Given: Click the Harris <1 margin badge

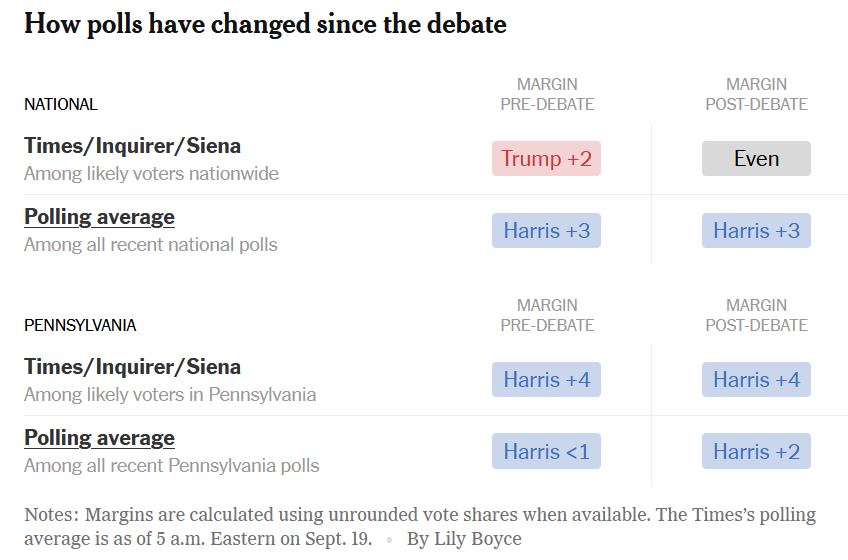Looking at the screenshot, I should point(546,451).
